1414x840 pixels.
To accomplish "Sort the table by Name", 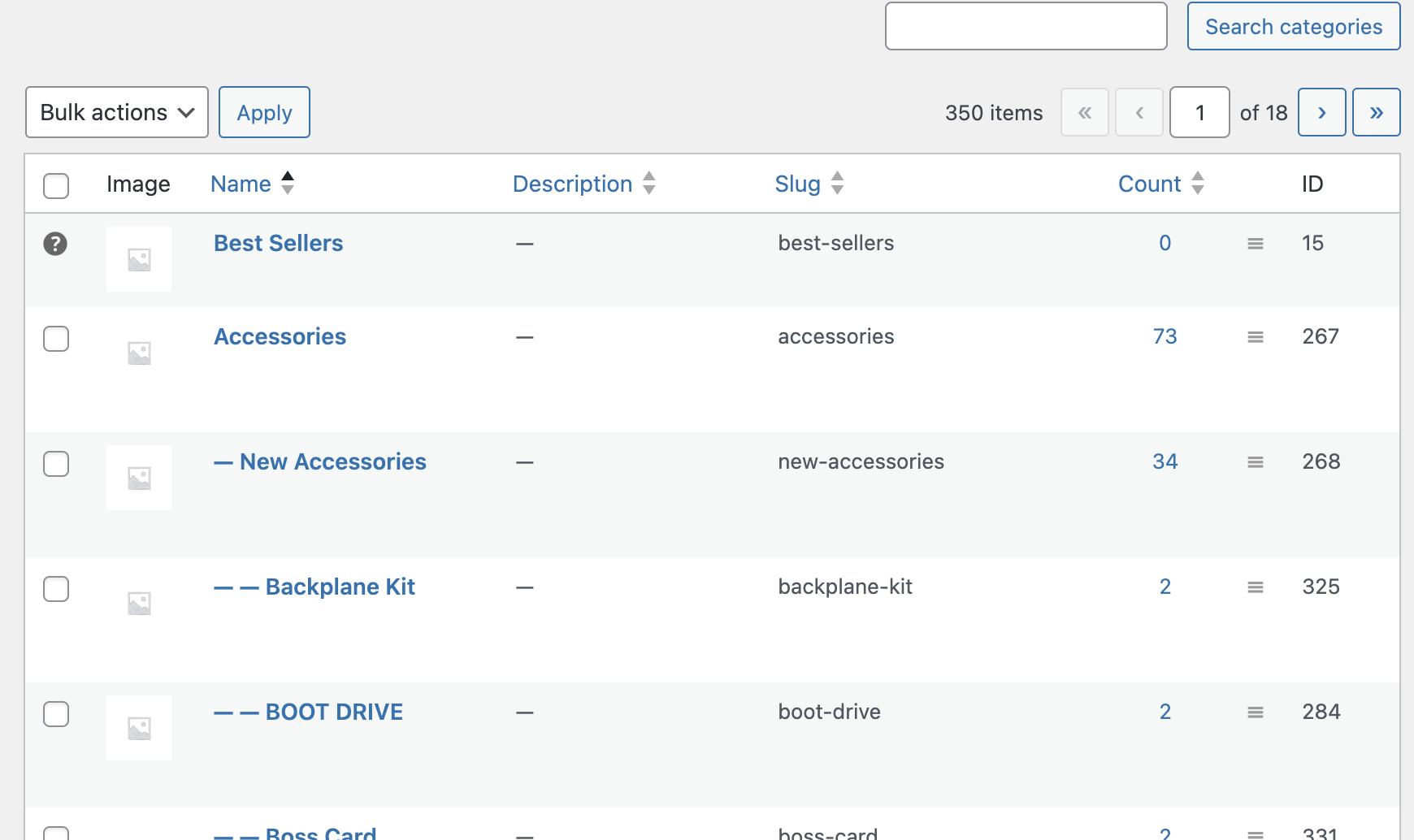I will 241,184.
